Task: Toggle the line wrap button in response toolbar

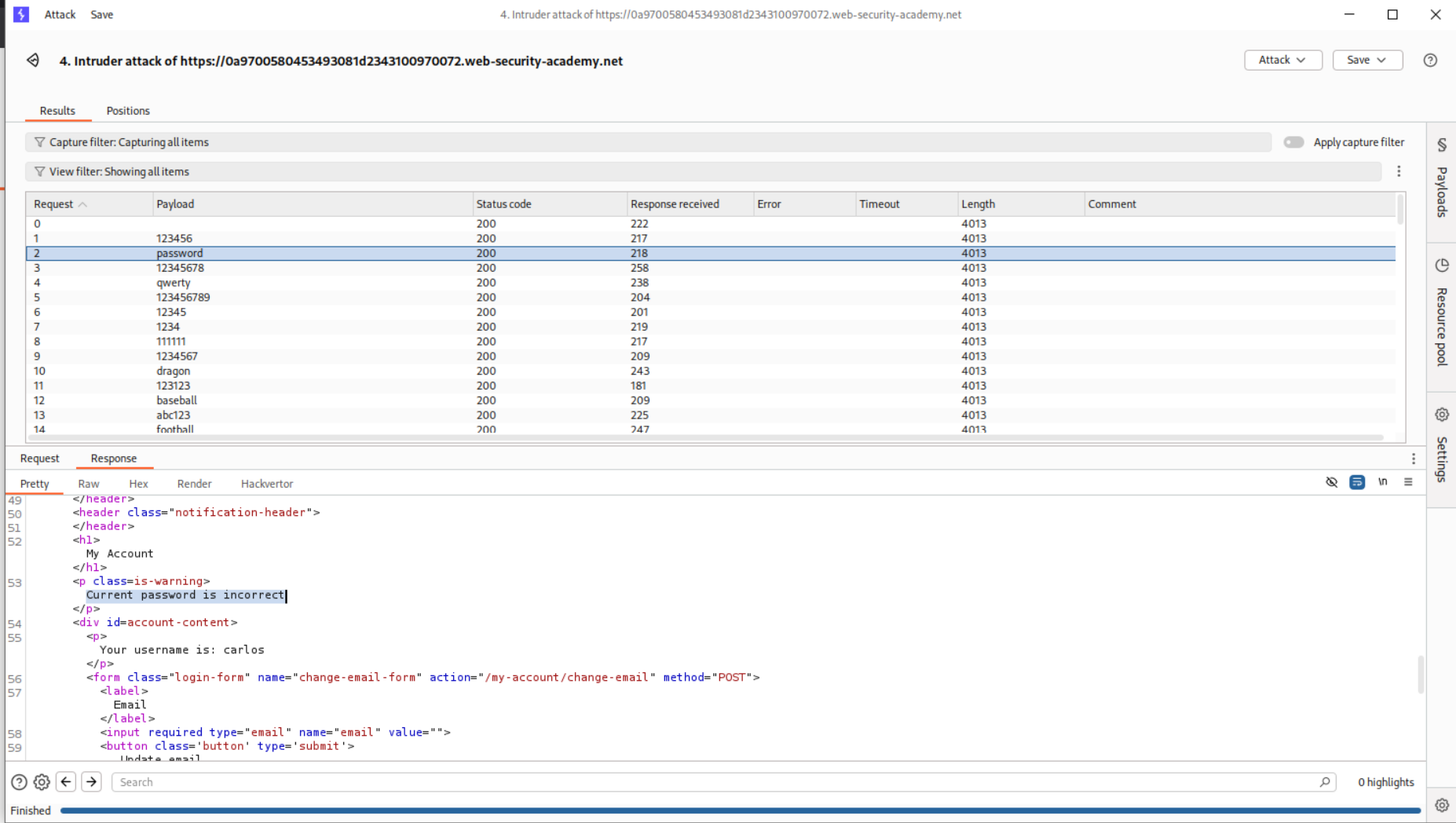Action: tap(1356, 482)
